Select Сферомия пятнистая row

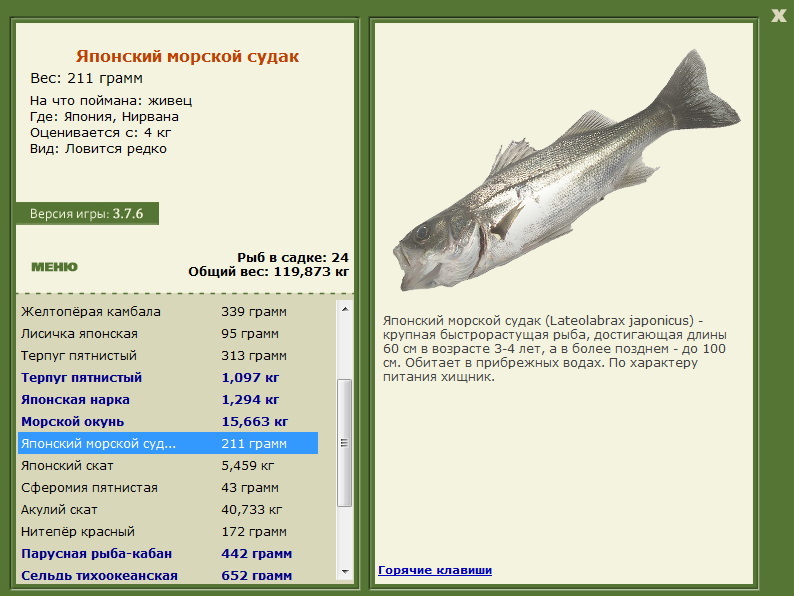pyautogui.click(x=168, y=488)
